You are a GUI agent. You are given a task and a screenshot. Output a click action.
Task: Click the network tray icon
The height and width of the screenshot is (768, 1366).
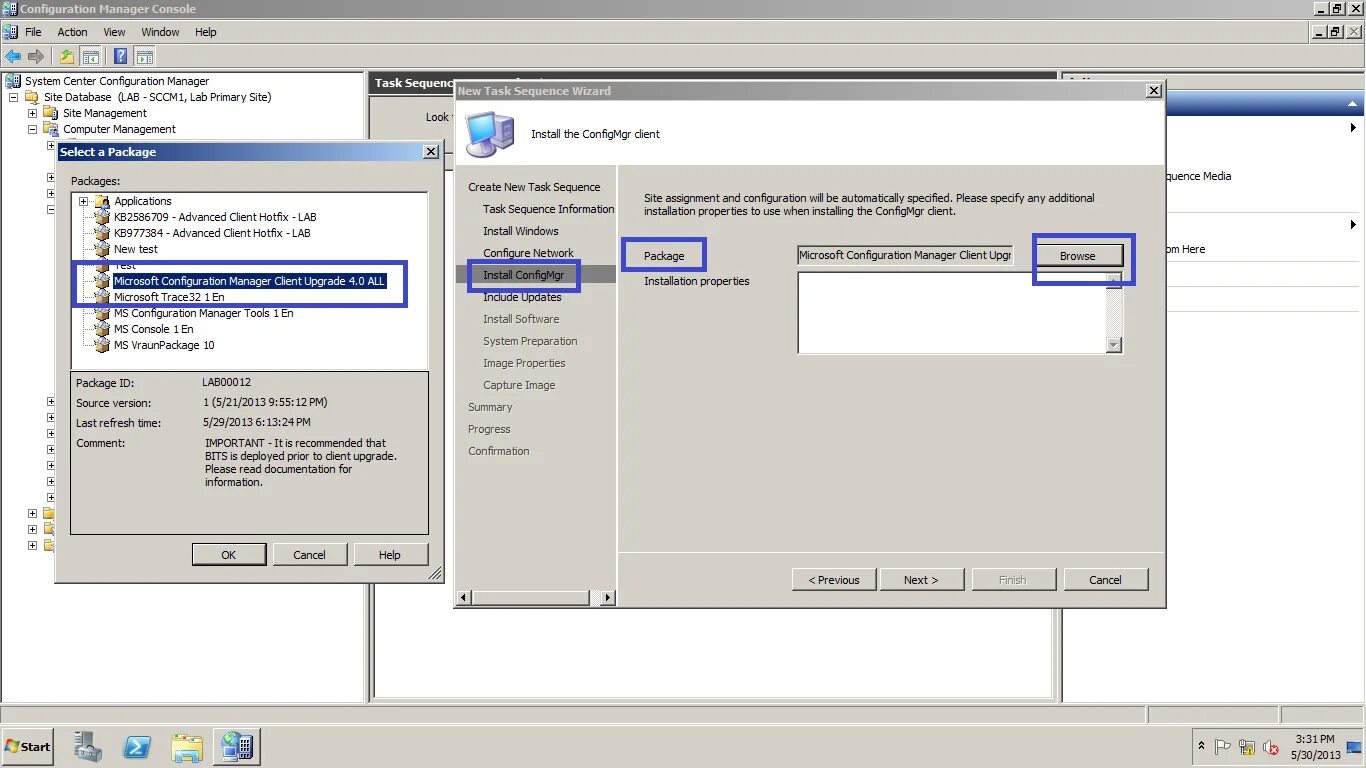[x=1247, y=747]
